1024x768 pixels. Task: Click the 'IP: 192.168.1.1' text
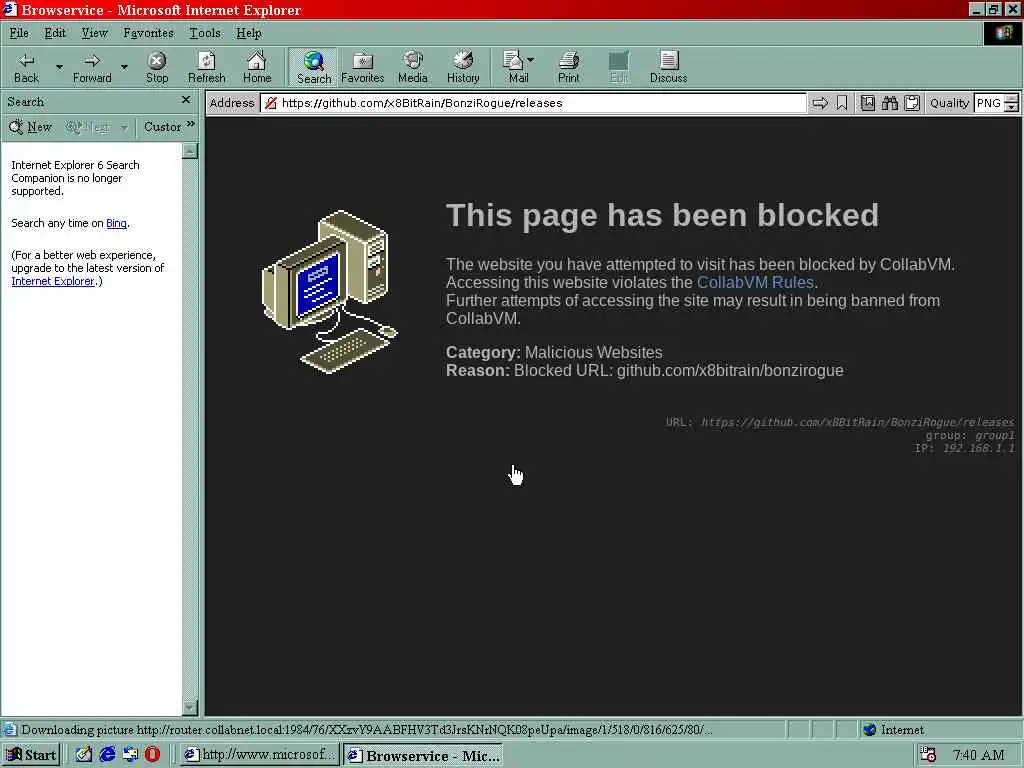click(x=965, y=448)
